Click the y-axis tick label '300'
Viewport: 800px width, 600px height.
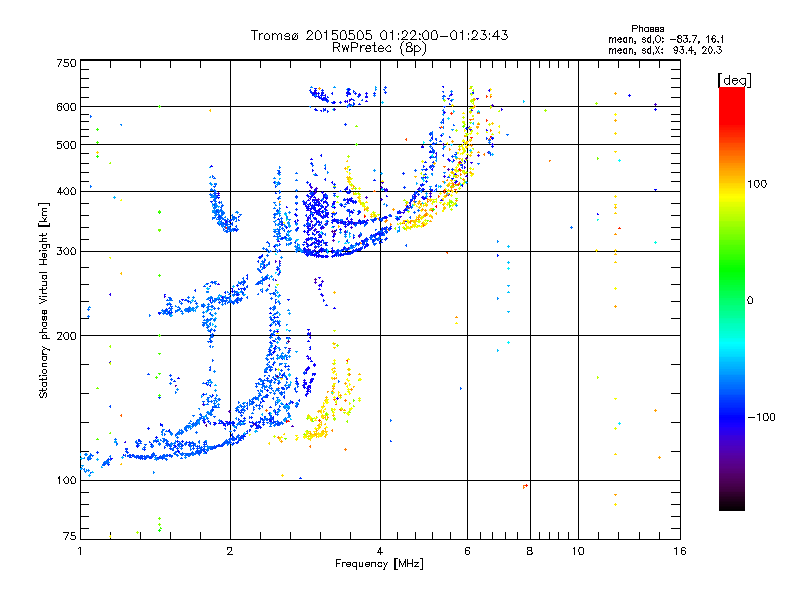click(66, 252)
